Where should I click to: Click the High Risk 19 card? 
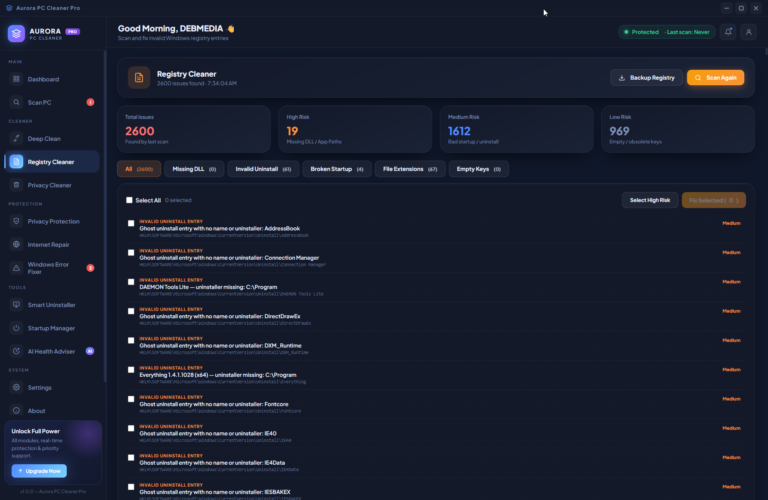click(355, 129)
